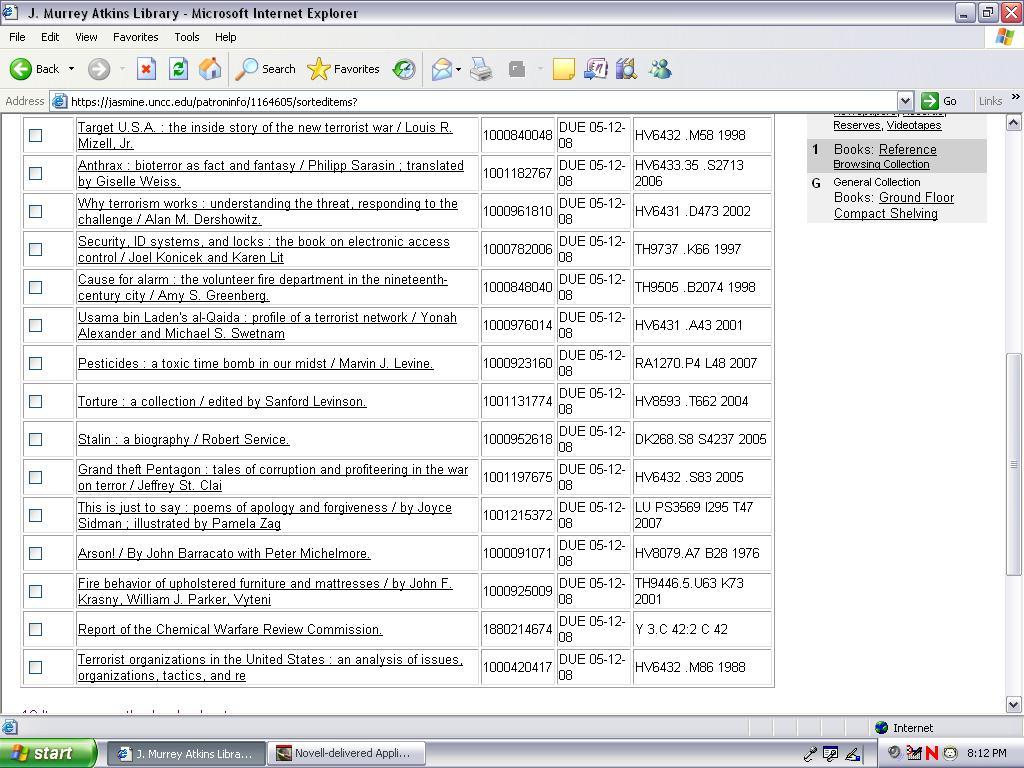Select the checkbox beside Torture: a collection
This screenshot has height=768, width=1024.
click(36, 401)
